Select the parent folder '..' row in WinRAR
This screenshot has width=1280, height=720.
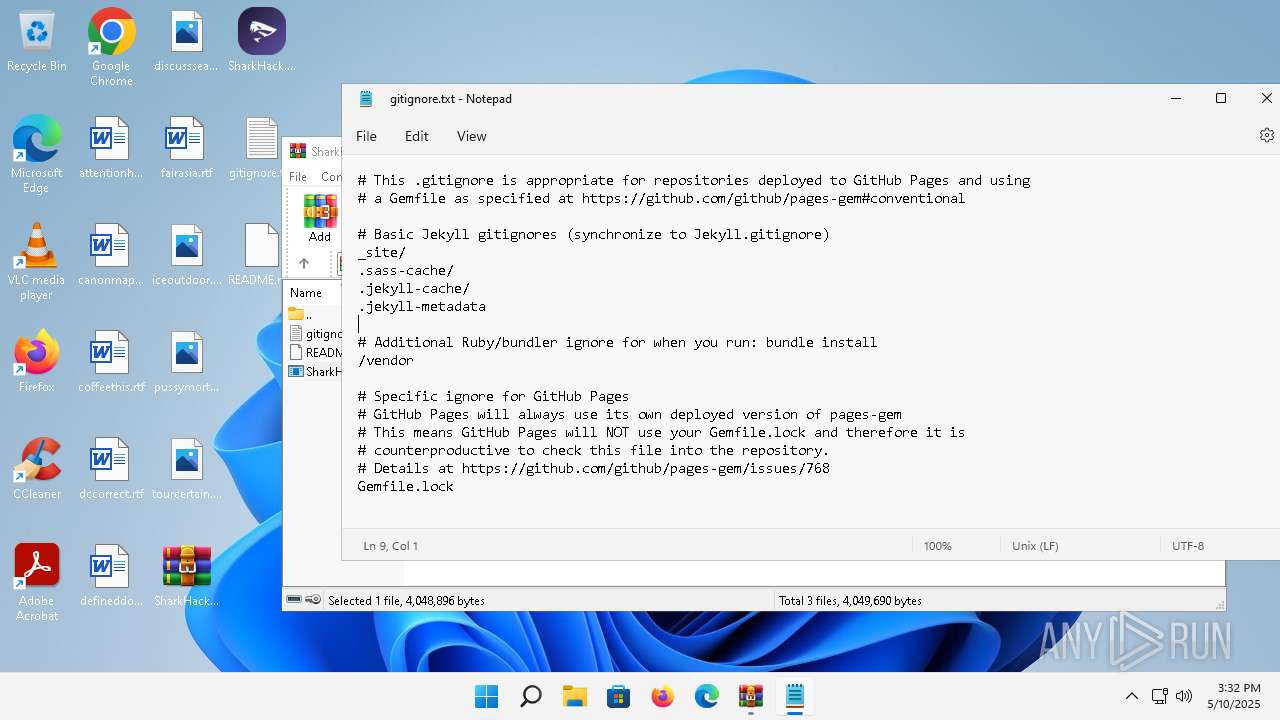[314, 315]
